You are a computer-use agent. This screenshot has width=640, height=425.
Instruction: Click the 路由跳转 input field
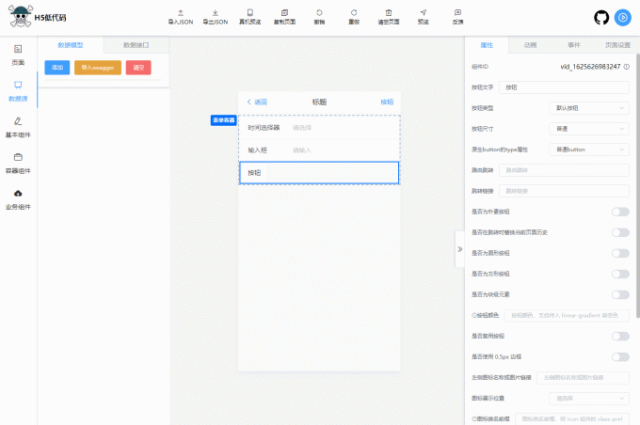tap(564, 170)
